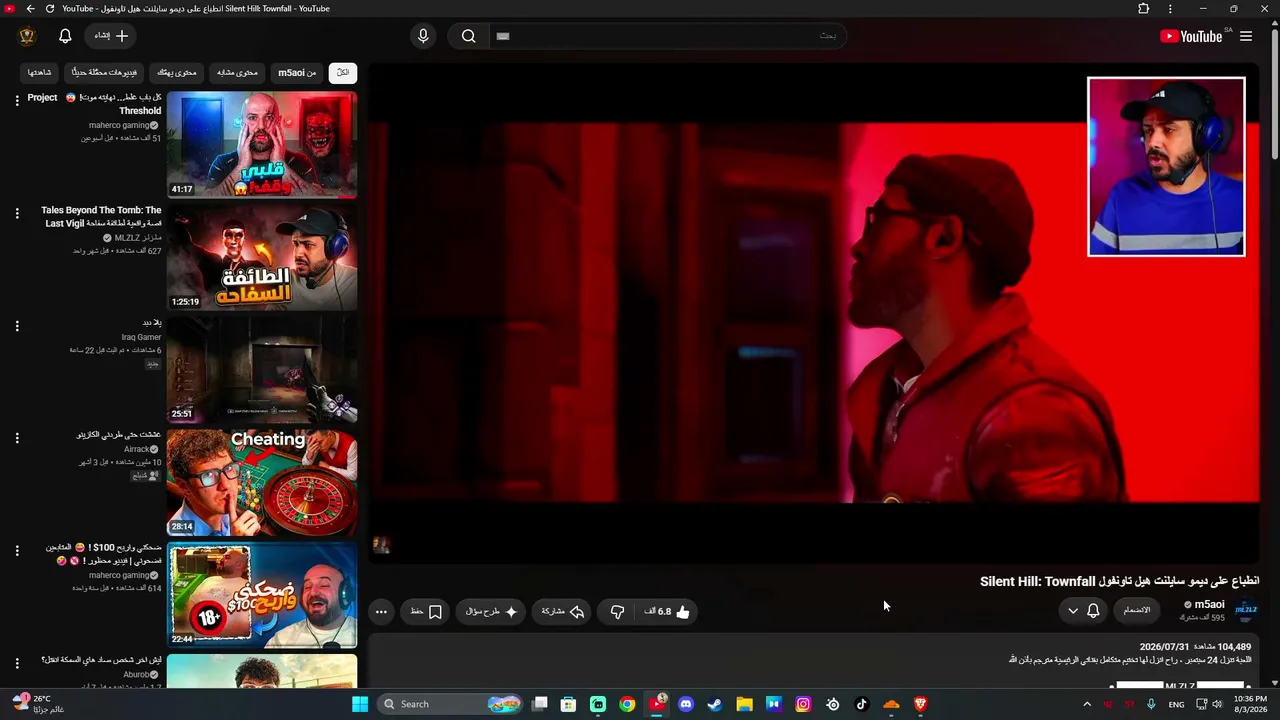Open the Iraq Gamer video thumbnail
Screen dimensions: 1280x720
click(x=262, y=370)
